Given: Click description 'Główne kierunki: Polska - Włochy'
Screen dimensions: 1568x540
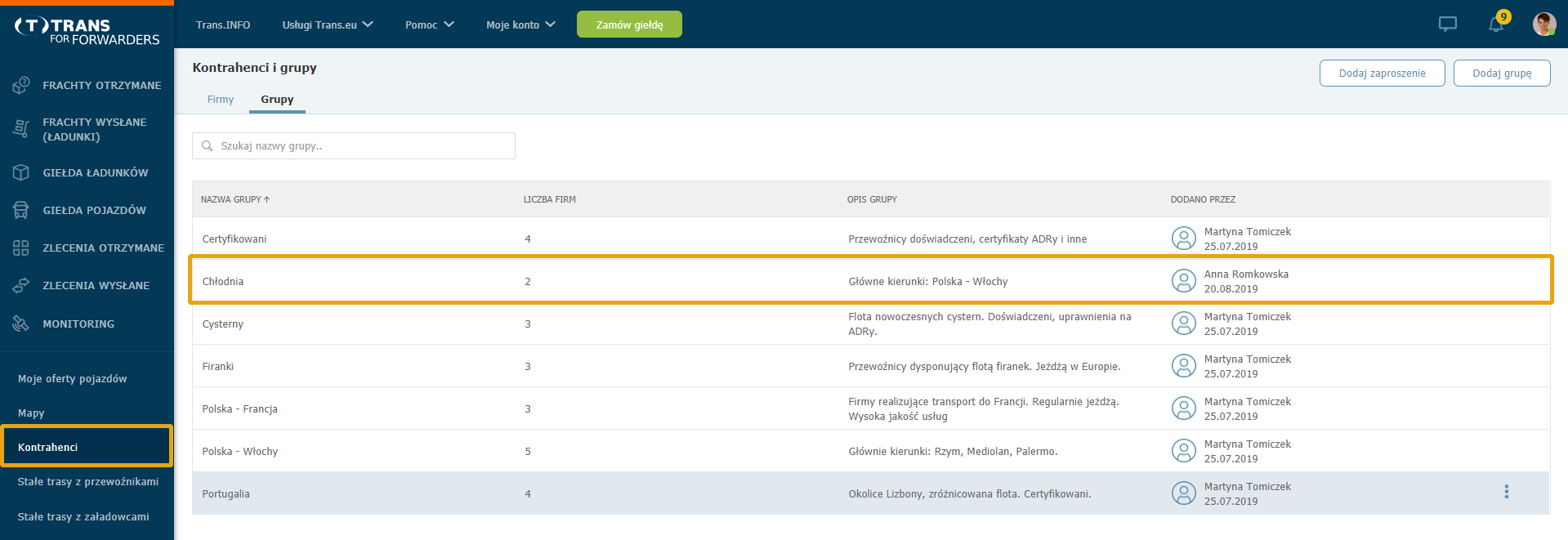Looking at the screenshot, I should tap(928, 281).
